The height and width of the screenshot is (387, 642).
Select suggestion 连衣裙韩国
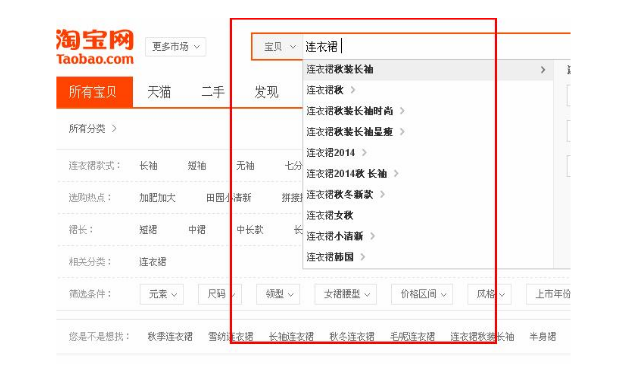[330, 257]
